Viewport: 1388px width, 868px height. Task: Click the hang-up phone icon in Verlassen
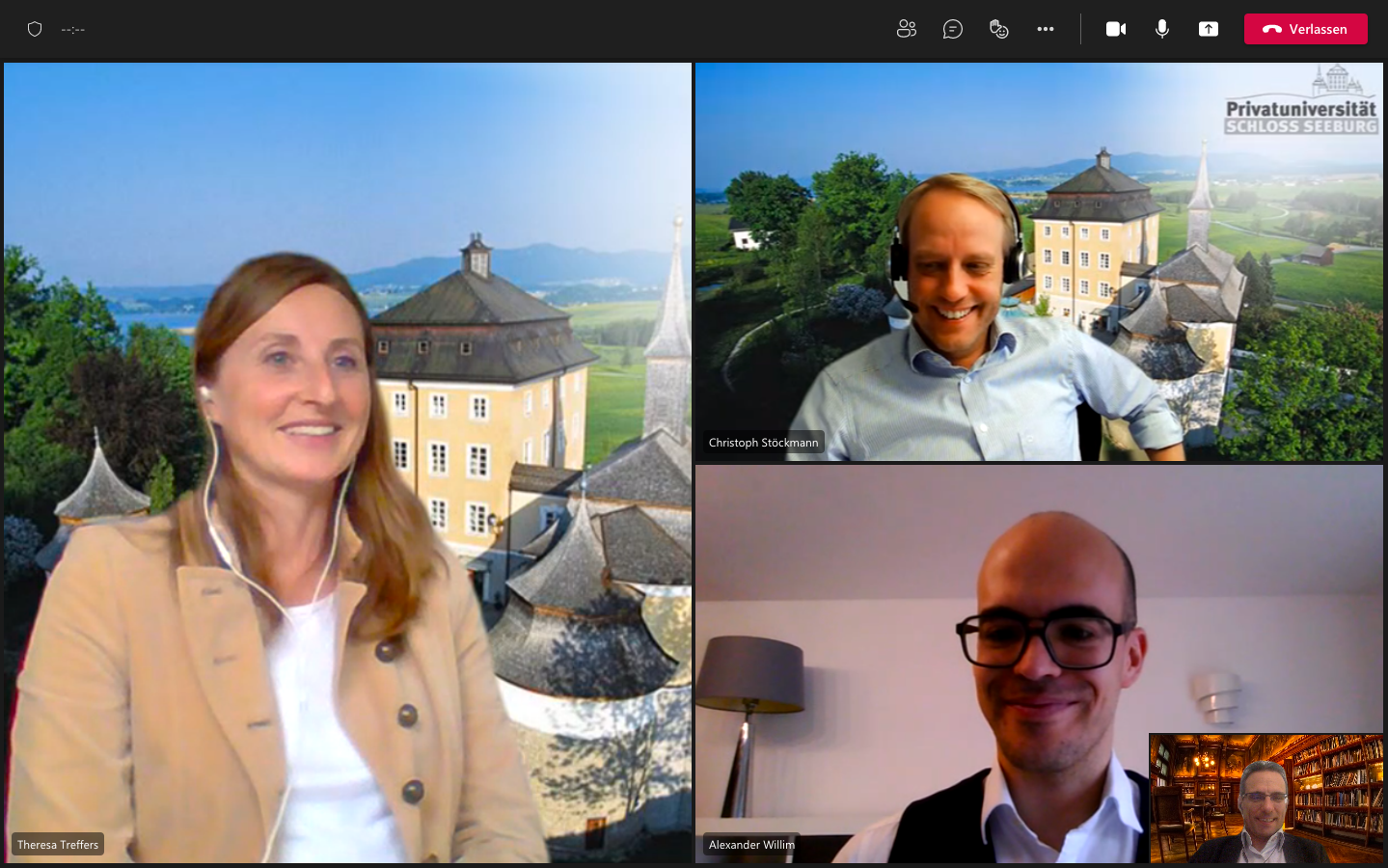click(x=1271, y=29)
